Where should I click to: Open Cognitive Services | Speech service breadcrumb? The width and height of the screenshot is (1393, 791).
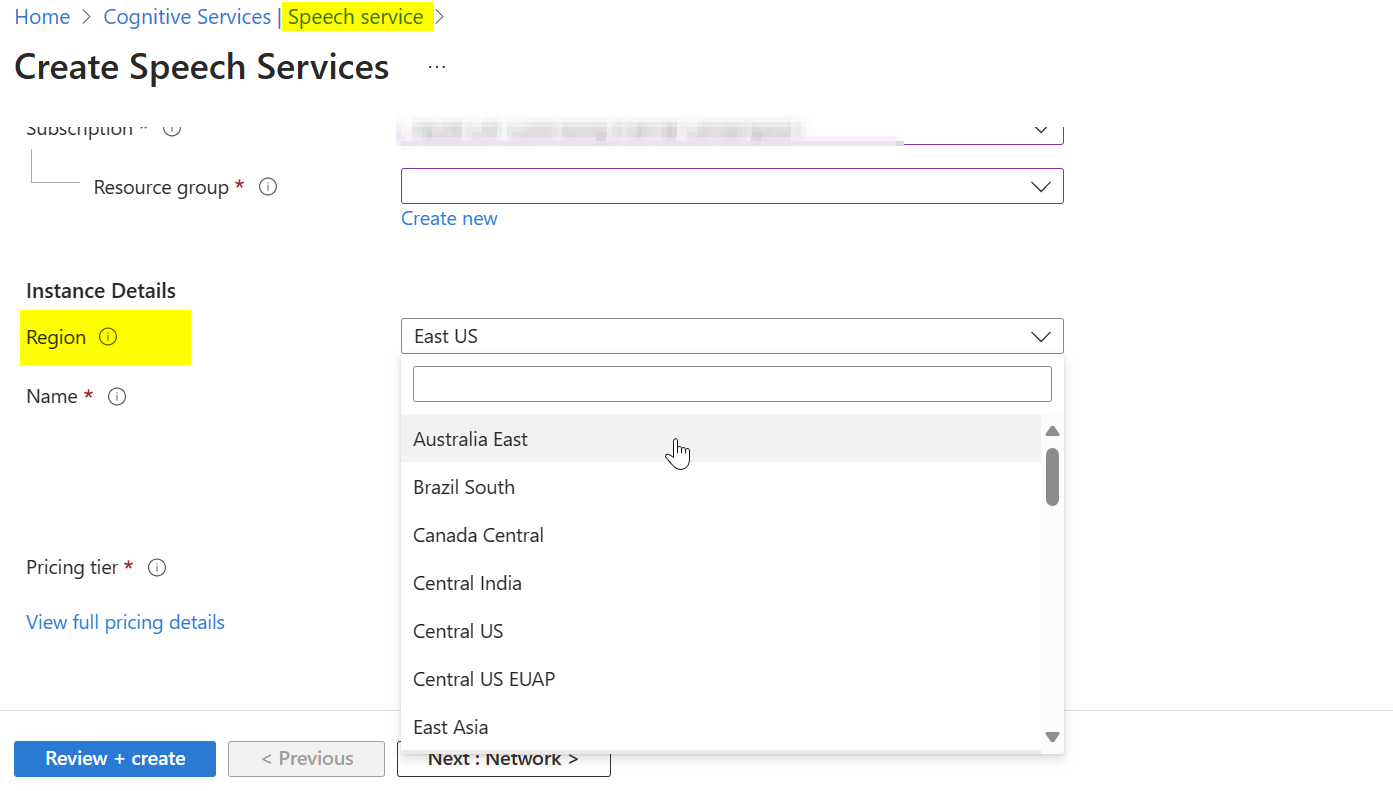tap(263, 17)
